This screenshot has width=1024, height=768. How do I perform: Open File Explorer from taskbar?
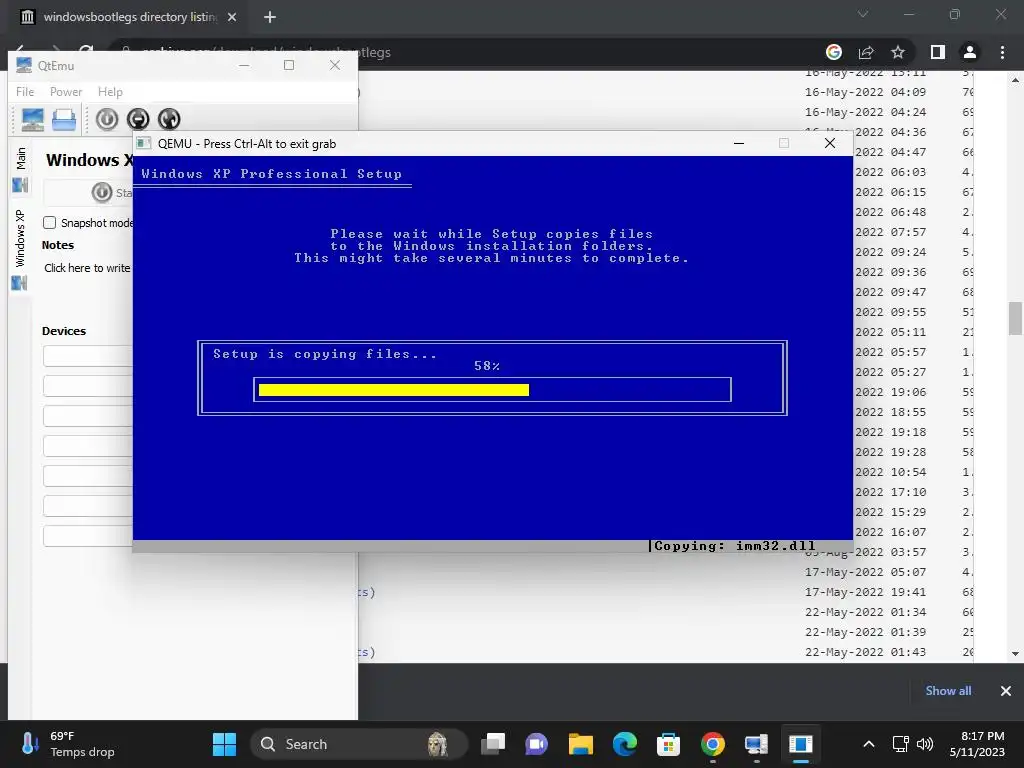pos(581,744)
